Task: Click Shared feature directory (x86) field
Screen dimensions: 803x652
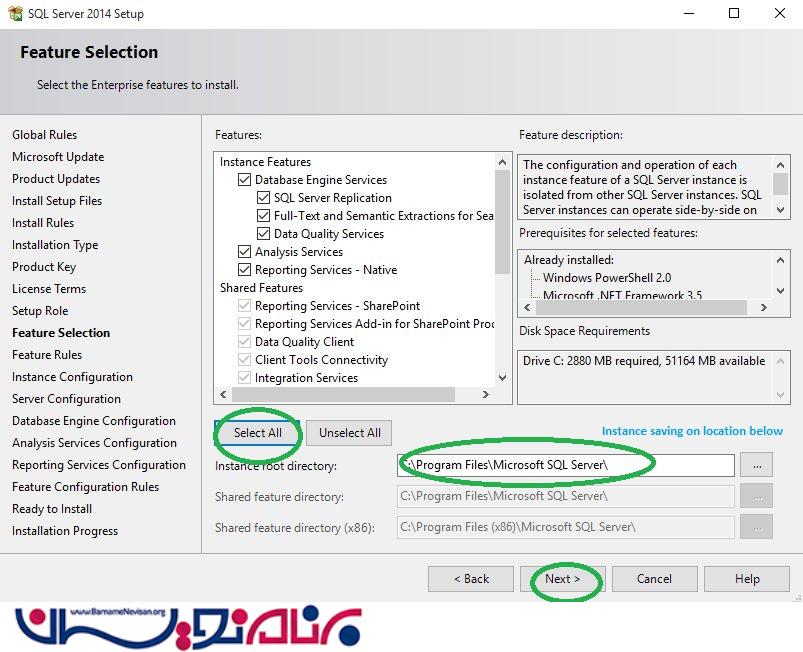Action: pyautogui.click(x=566, y=527)
